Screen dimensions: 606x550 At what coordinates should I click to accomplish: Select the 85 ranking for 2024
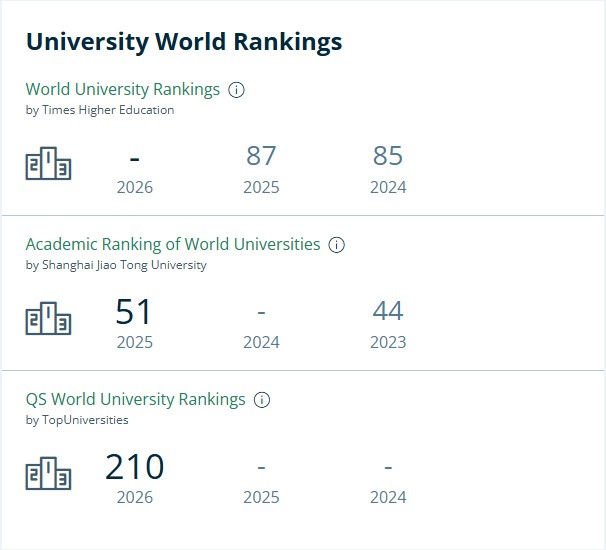point(388,156)
